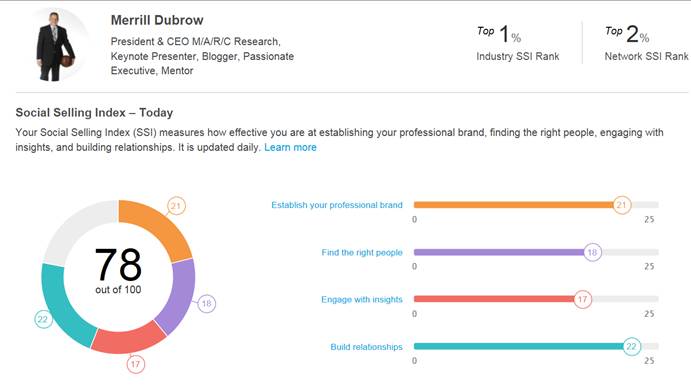Select the teal segment of the donut chart
Viewport: 691px width, 388px height.
[61, 304]
